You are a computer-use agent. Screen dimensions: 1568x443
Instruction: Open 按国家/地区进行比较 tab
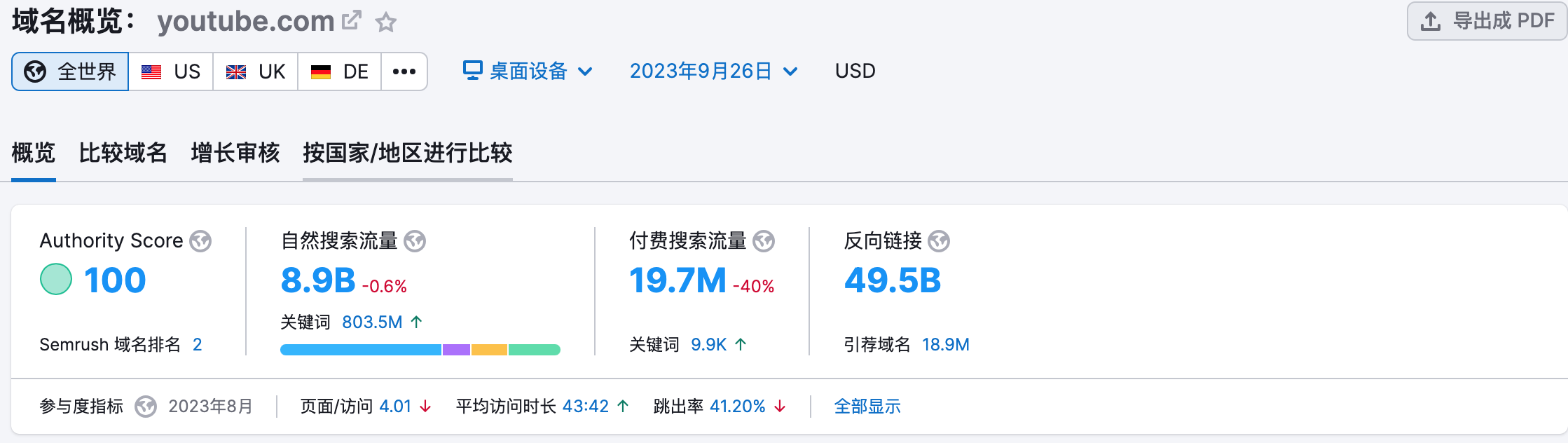click(x=408, y=153)
